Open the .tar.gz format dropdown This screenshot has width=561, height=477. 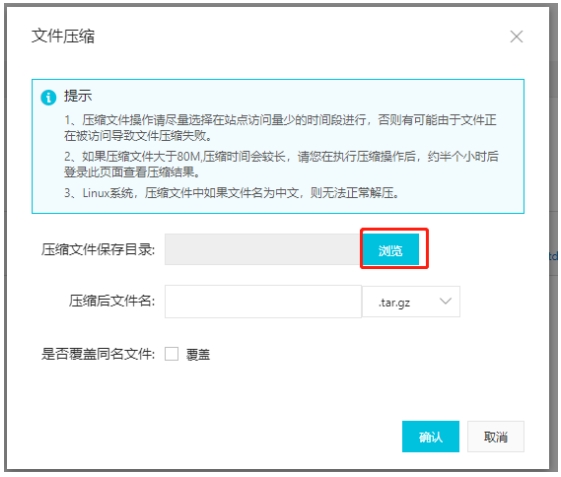tap(411, 302)
